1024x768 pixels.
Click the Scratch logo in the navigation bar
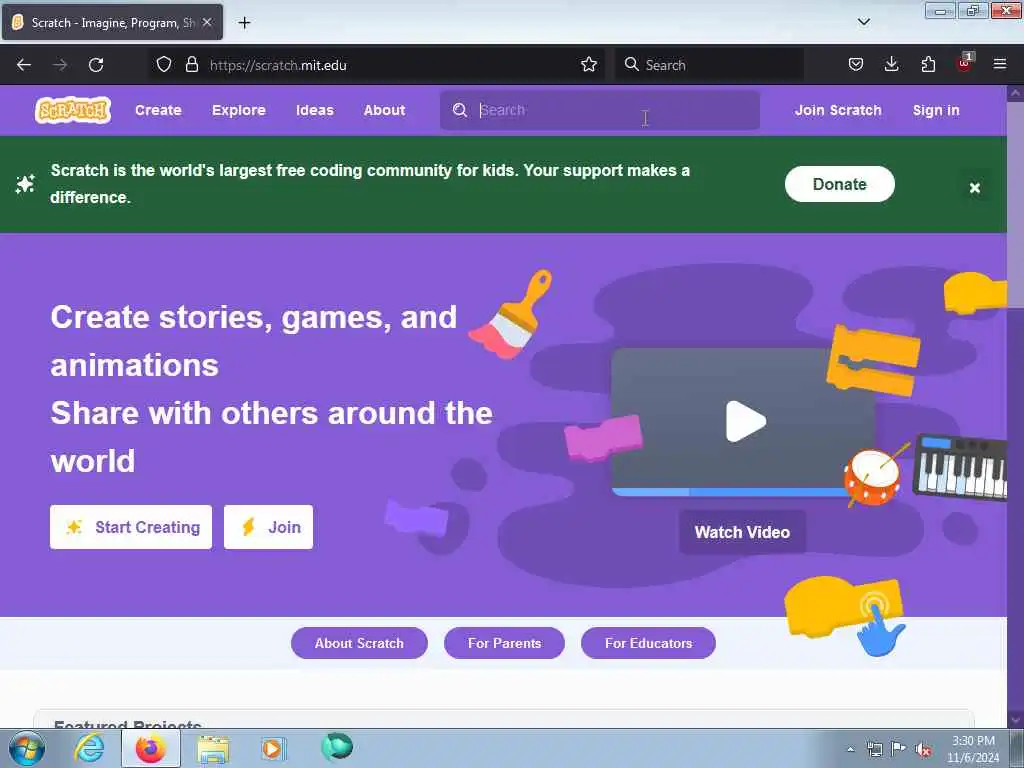(72, 110)
